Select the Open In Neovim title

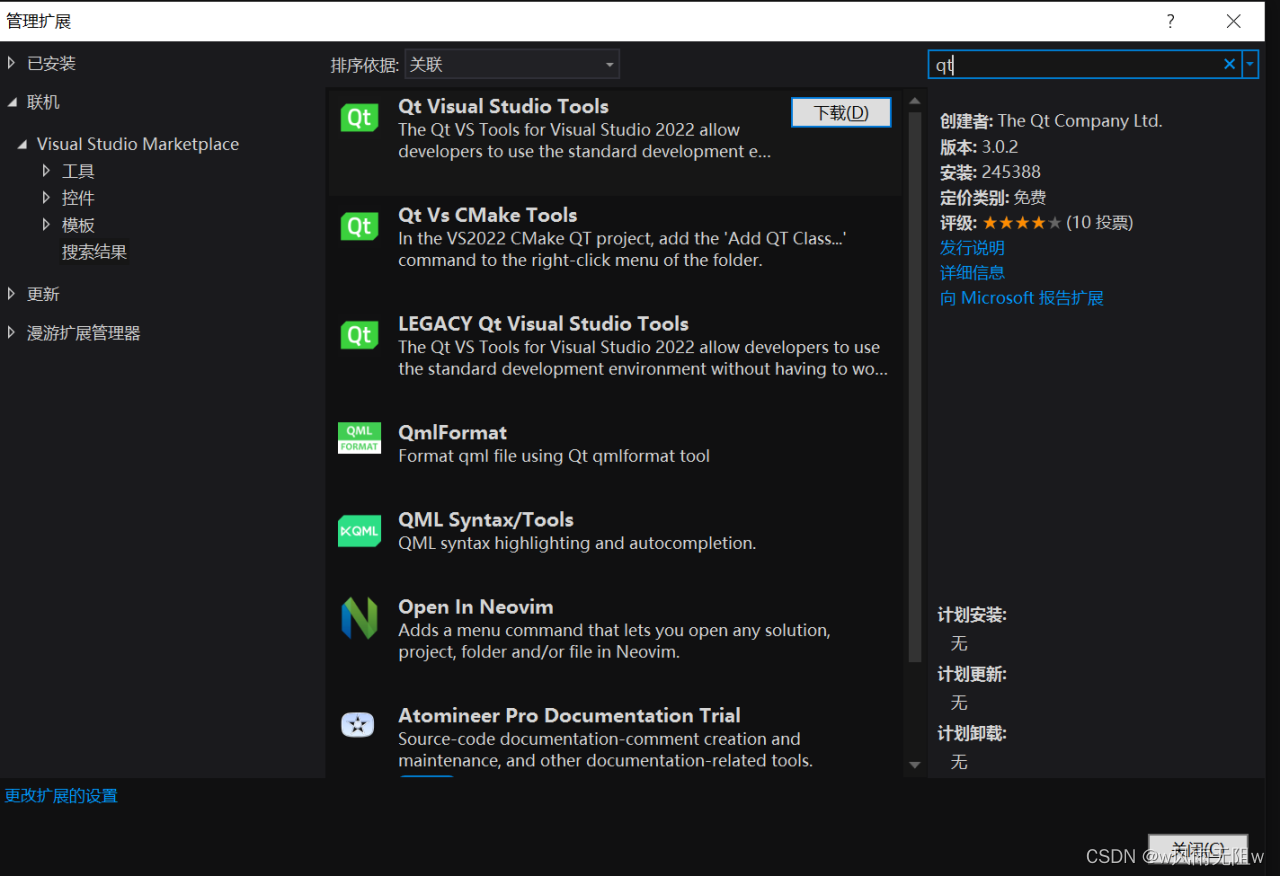[x=476, y=607]
